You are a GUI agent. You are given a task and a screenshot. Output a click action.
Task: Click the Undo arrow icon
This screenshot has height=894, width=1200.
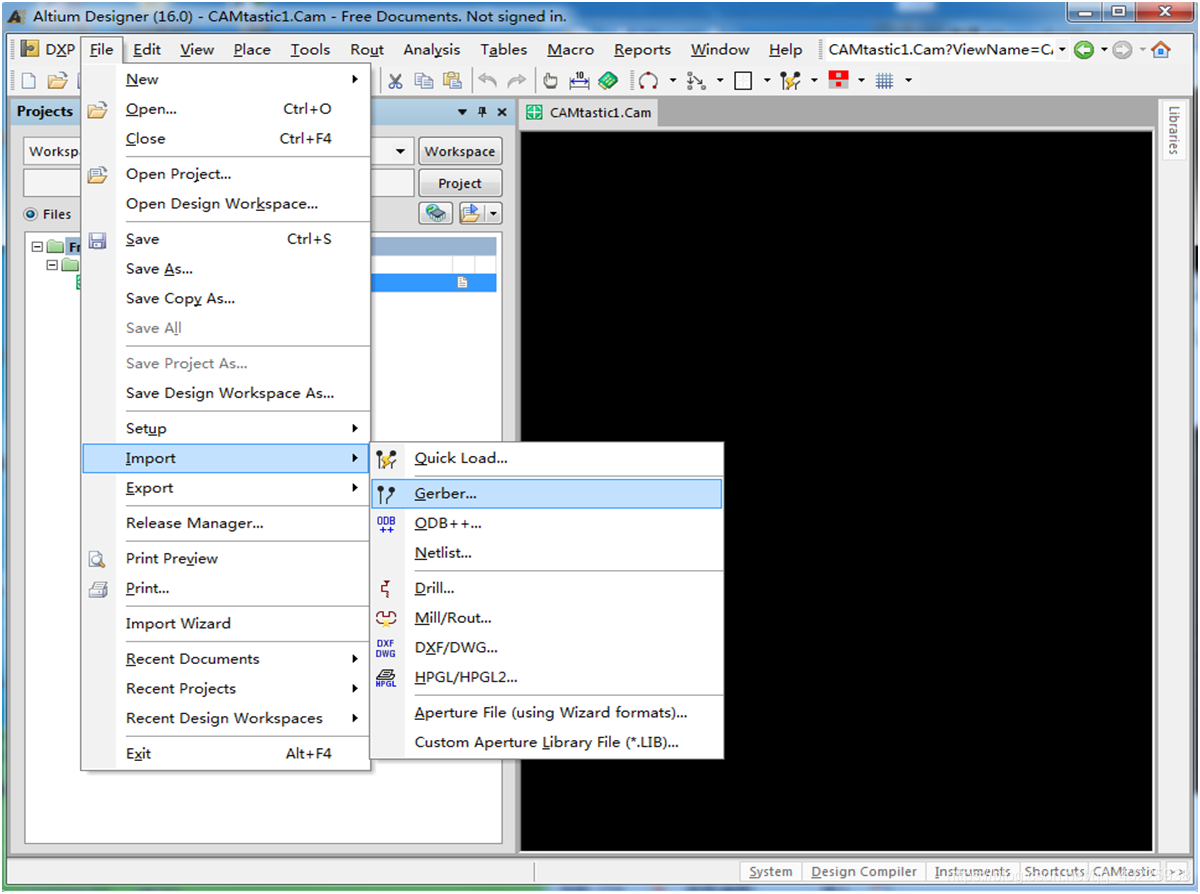487,81
